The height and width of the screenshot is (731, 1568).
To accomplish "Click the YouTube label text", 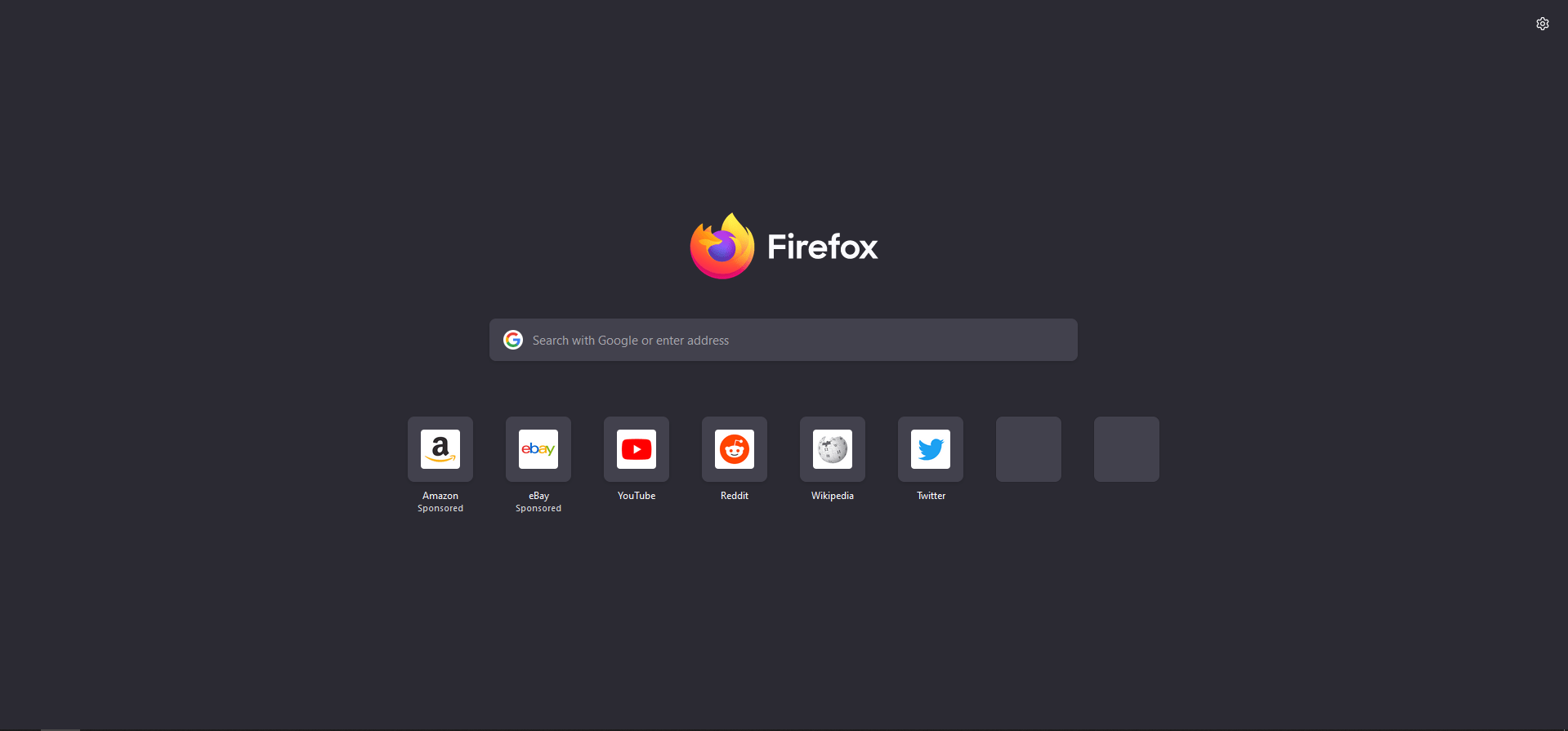I will (637, 496).
